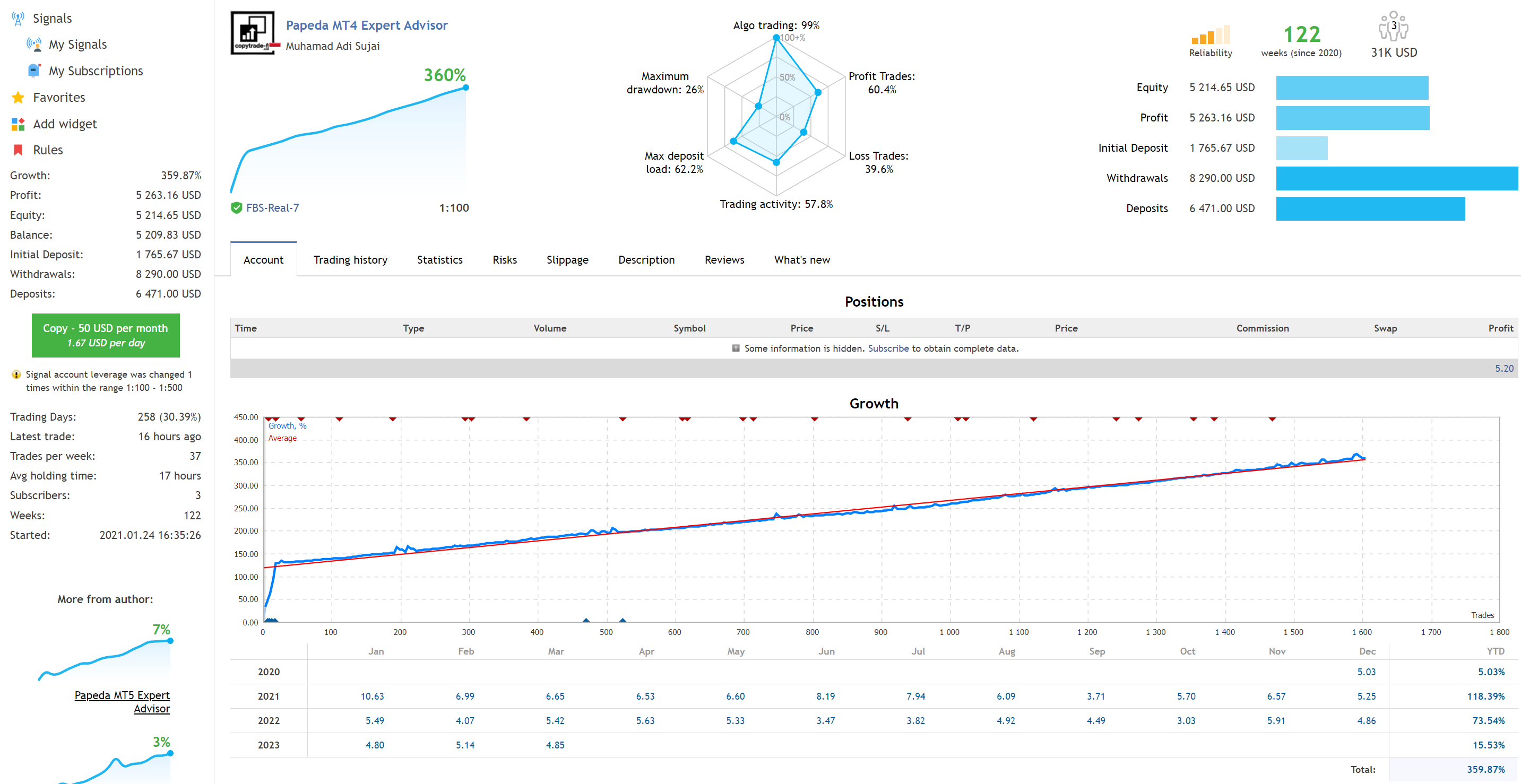Click the Algo trading 99% radar label
Screen dimensions: 1521x784
(776, 25)
